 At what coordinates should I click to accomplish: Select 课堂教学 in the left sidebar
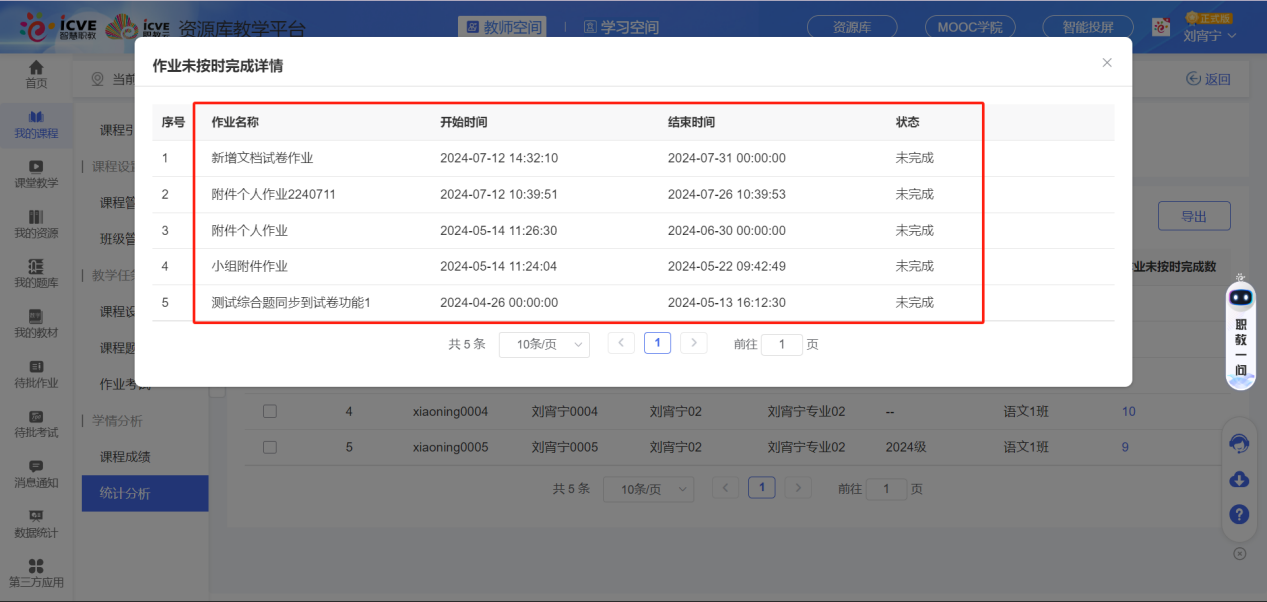tap(36, 176)
